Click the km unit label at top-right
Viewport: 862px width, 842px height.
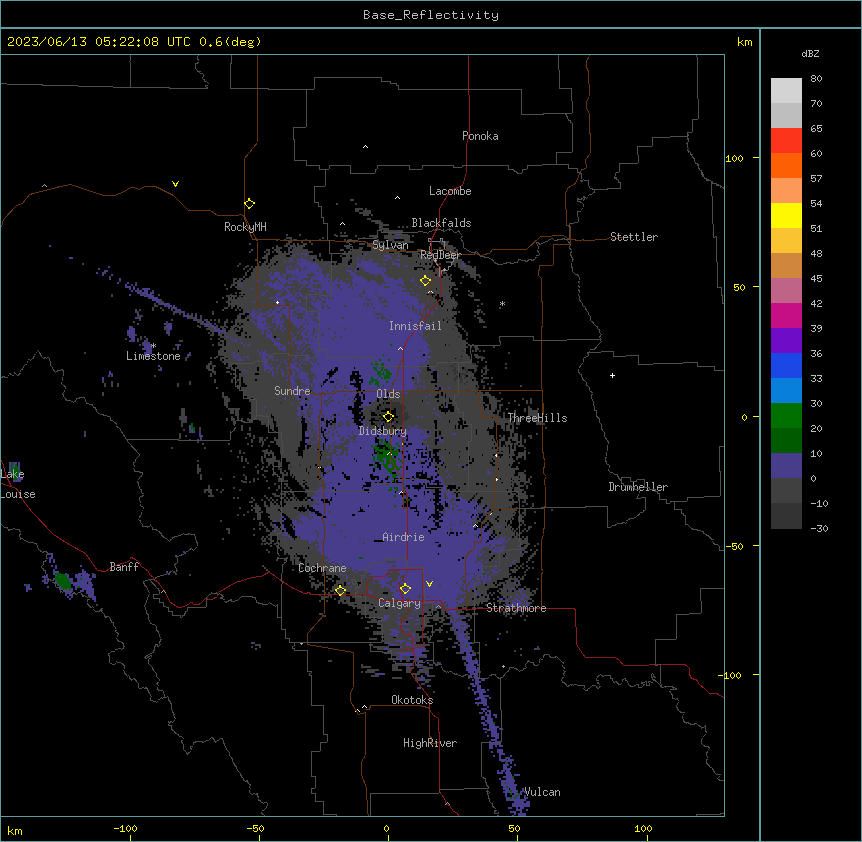[744, 42]
